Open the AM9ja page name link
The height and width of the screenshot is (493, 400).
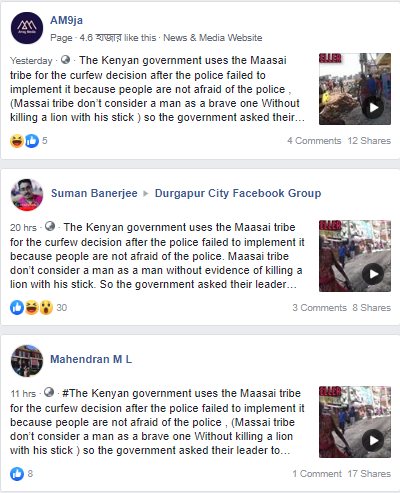coord(66,20)
